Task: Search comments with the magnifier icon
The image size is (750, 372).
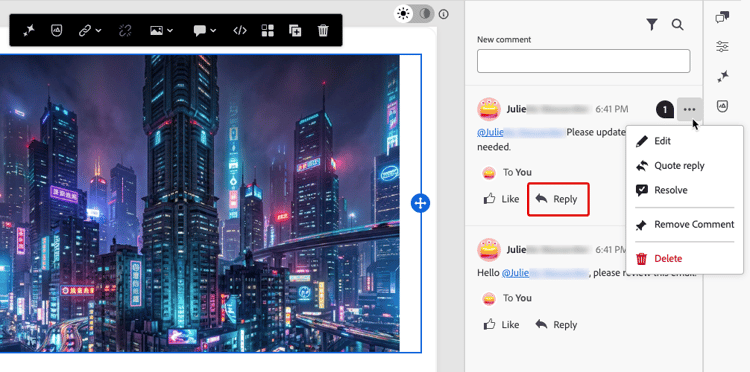Action: point(677,24)
